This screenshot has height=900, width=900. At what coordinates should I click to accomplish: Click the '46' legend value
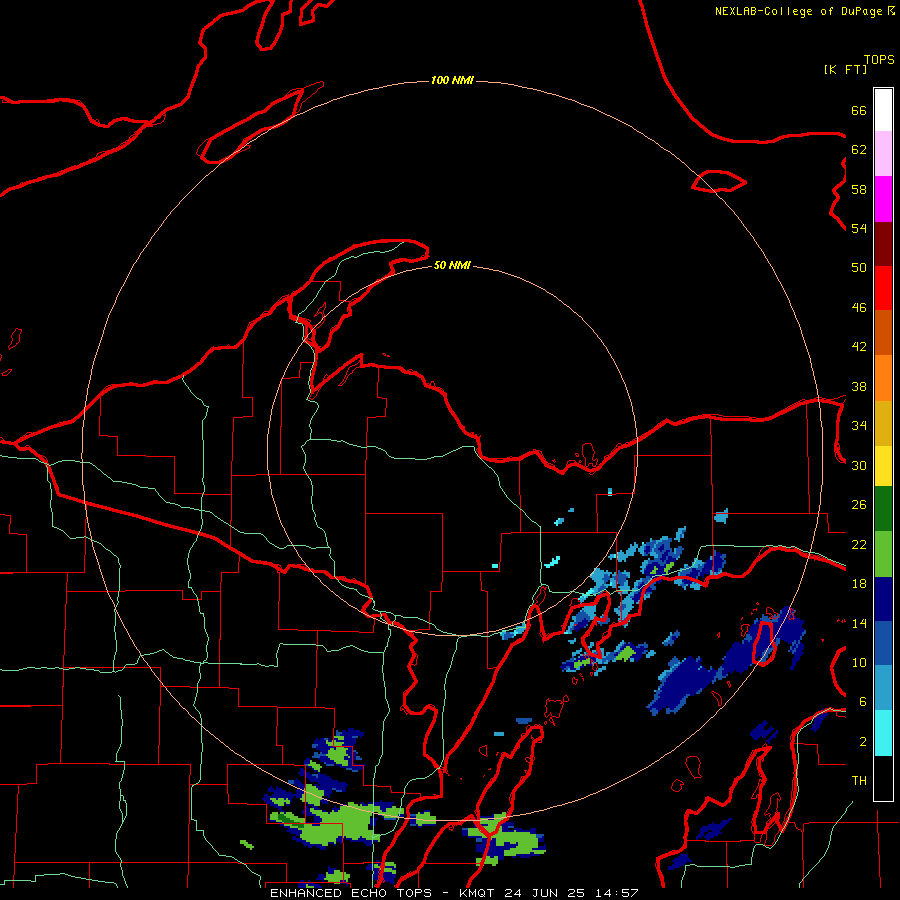tap(859, 308)
